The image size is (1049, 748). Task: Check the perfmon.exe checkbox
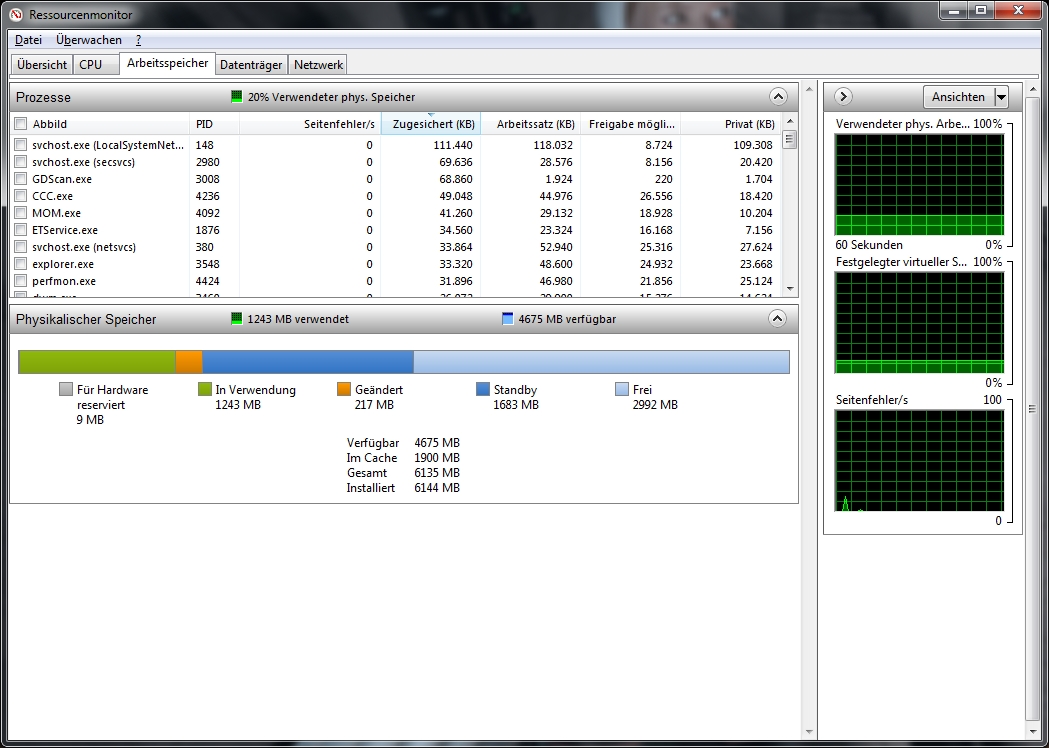pyautogui.click(x=21, y=281)
